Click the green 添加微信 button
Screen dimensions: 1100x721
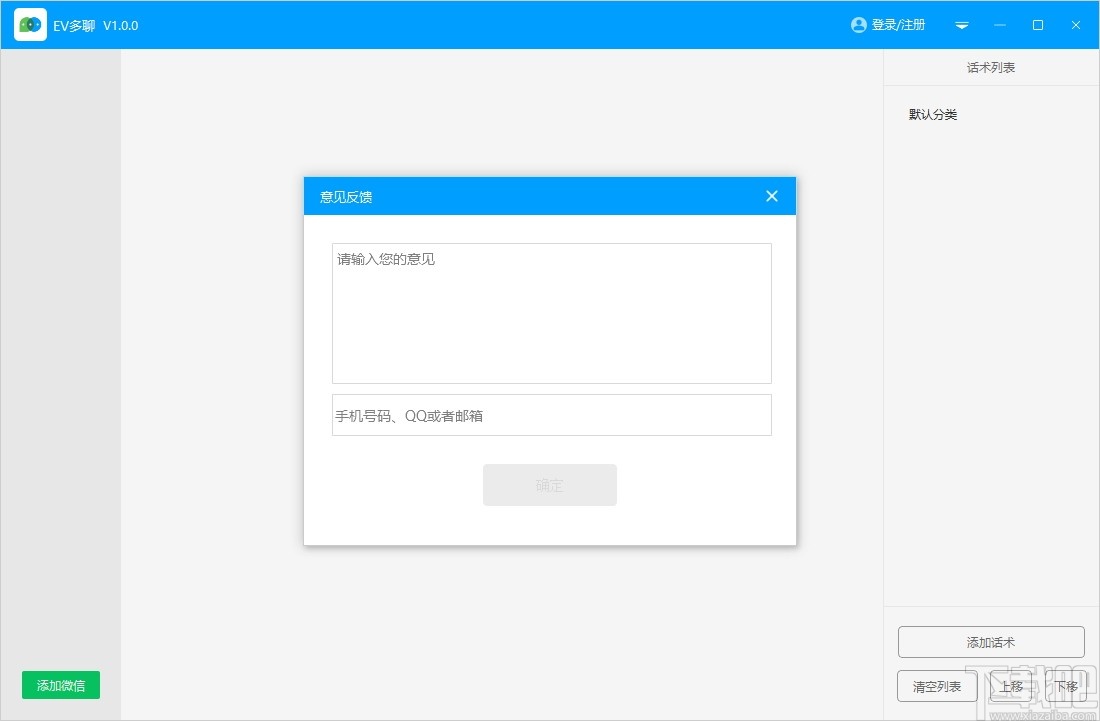click(61, 685)
